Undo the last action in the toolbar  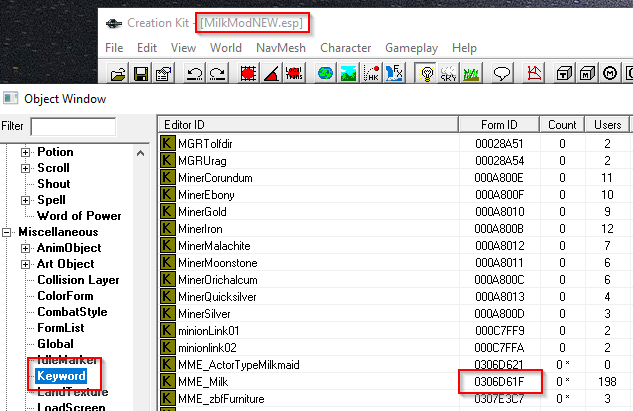(195, 73)
